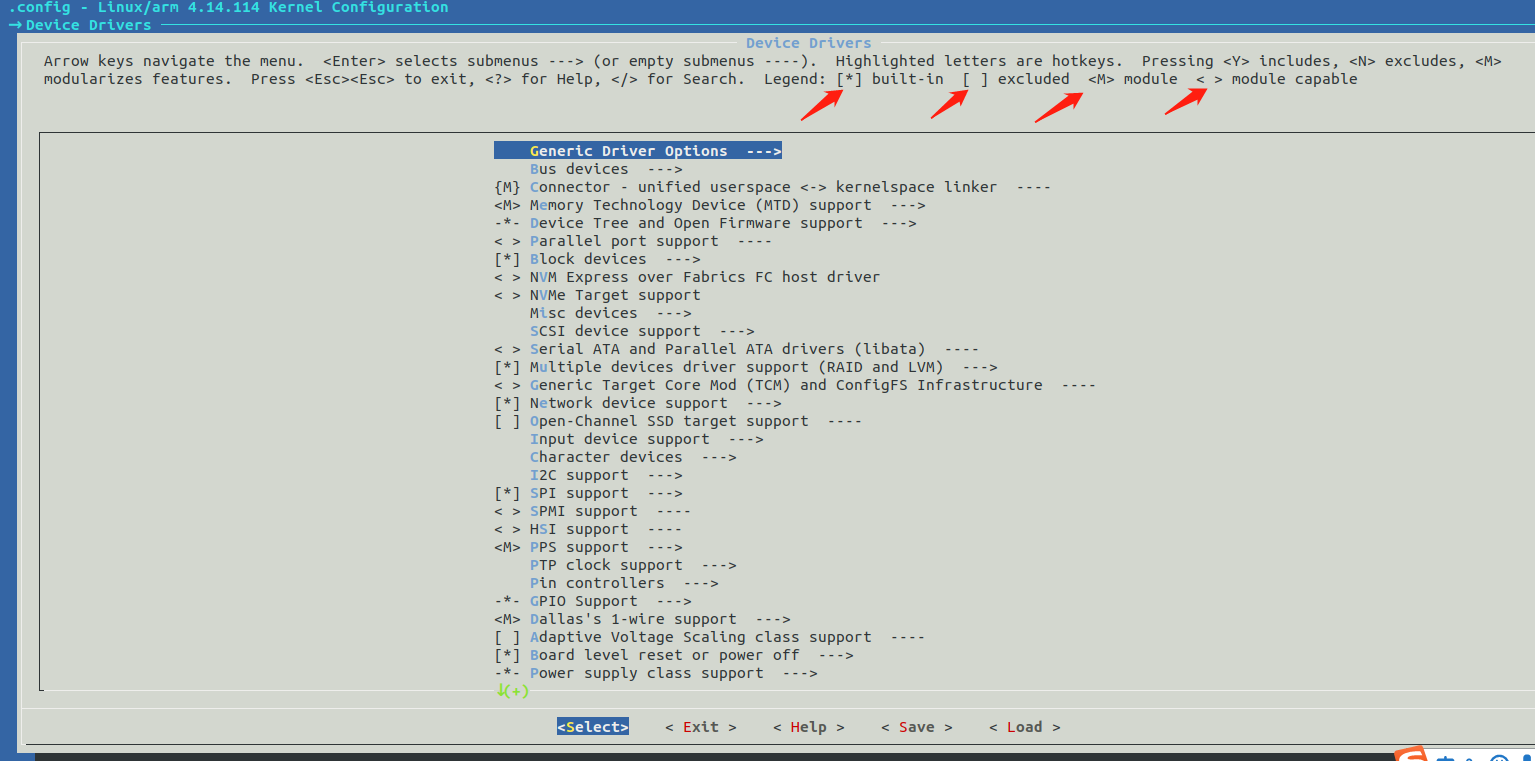This screenshot has height=761, width=1535.
Task: Expand the Pin controllers submenu
Action: coord(624,583)
